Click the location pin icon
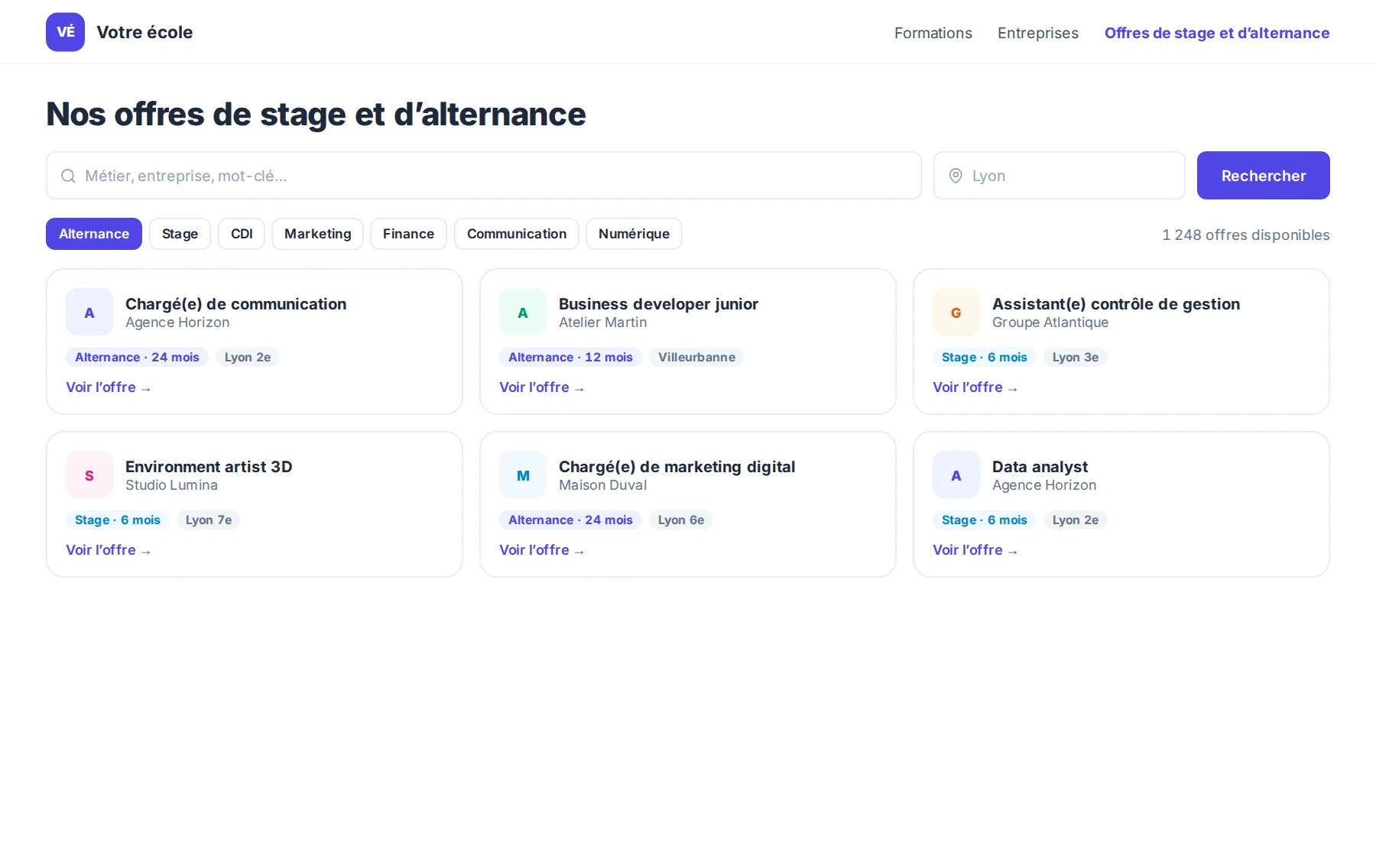This screenshot has width=1376, height=868. click(956, 176)
